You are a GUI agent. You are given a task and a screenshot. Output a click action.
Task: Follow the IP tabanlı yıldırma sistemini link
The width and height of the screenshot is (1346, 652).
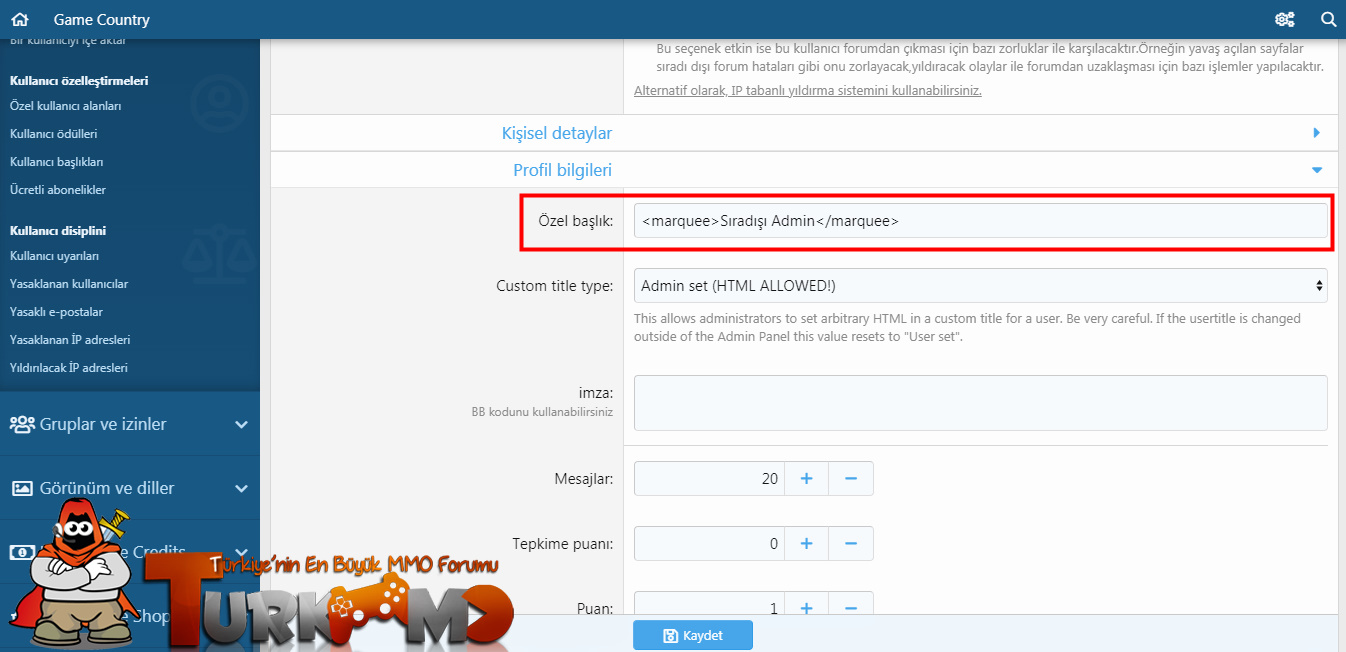pyautogui.click(x=808, y=90)
